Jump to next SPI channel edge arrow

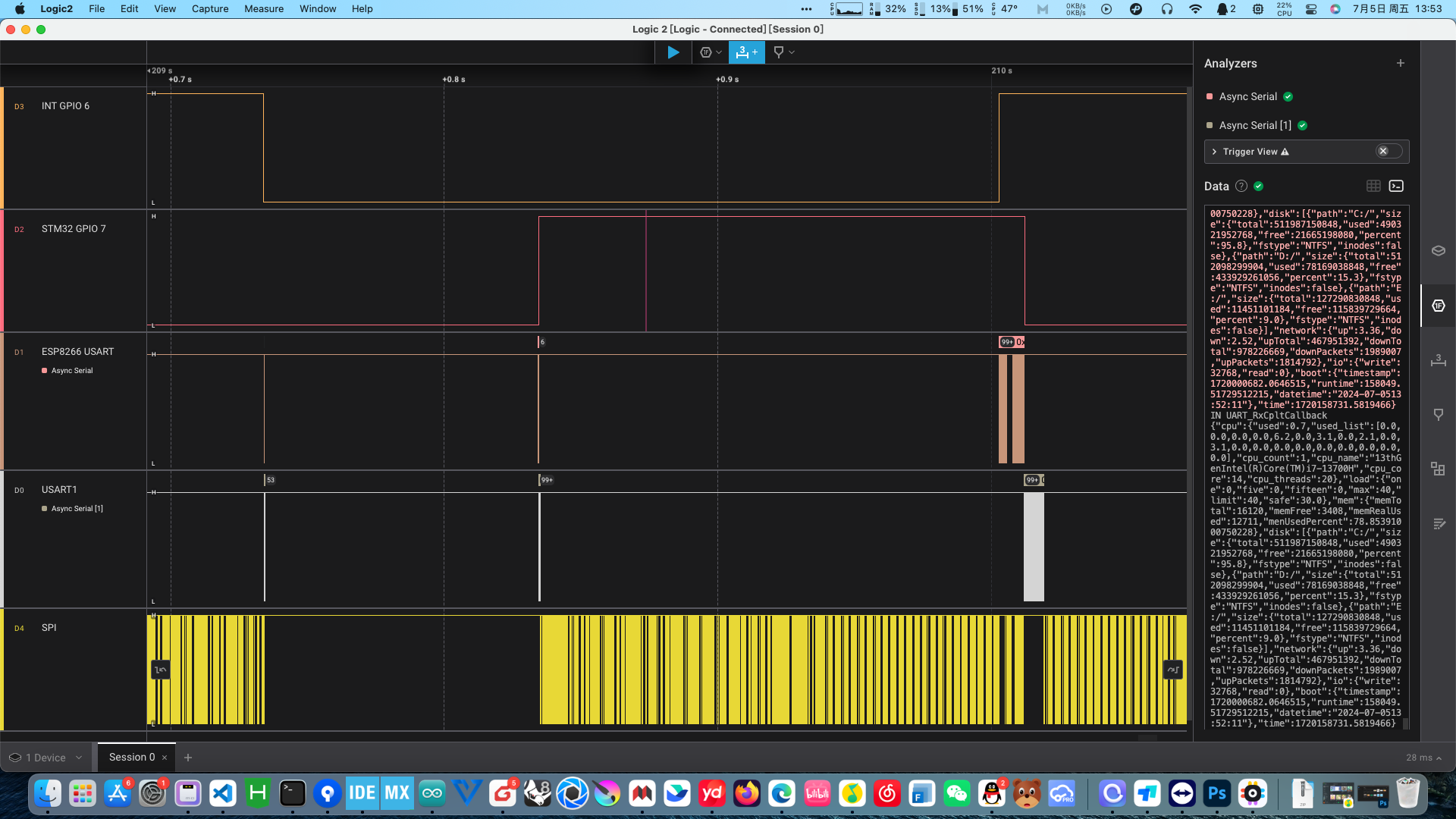coord(1172,670)
